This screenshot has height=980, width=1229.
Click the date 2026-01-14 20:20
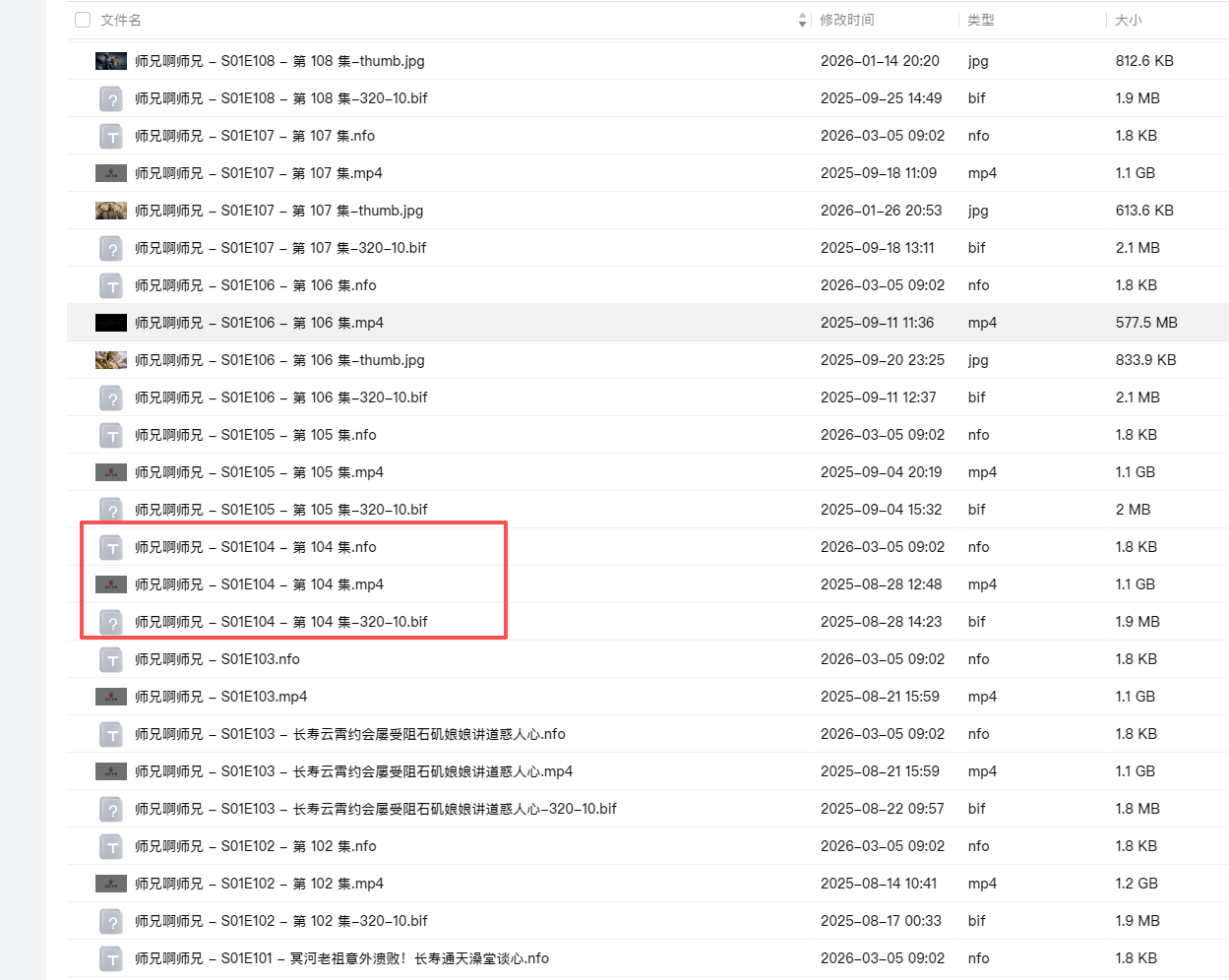tap(880, 61)
